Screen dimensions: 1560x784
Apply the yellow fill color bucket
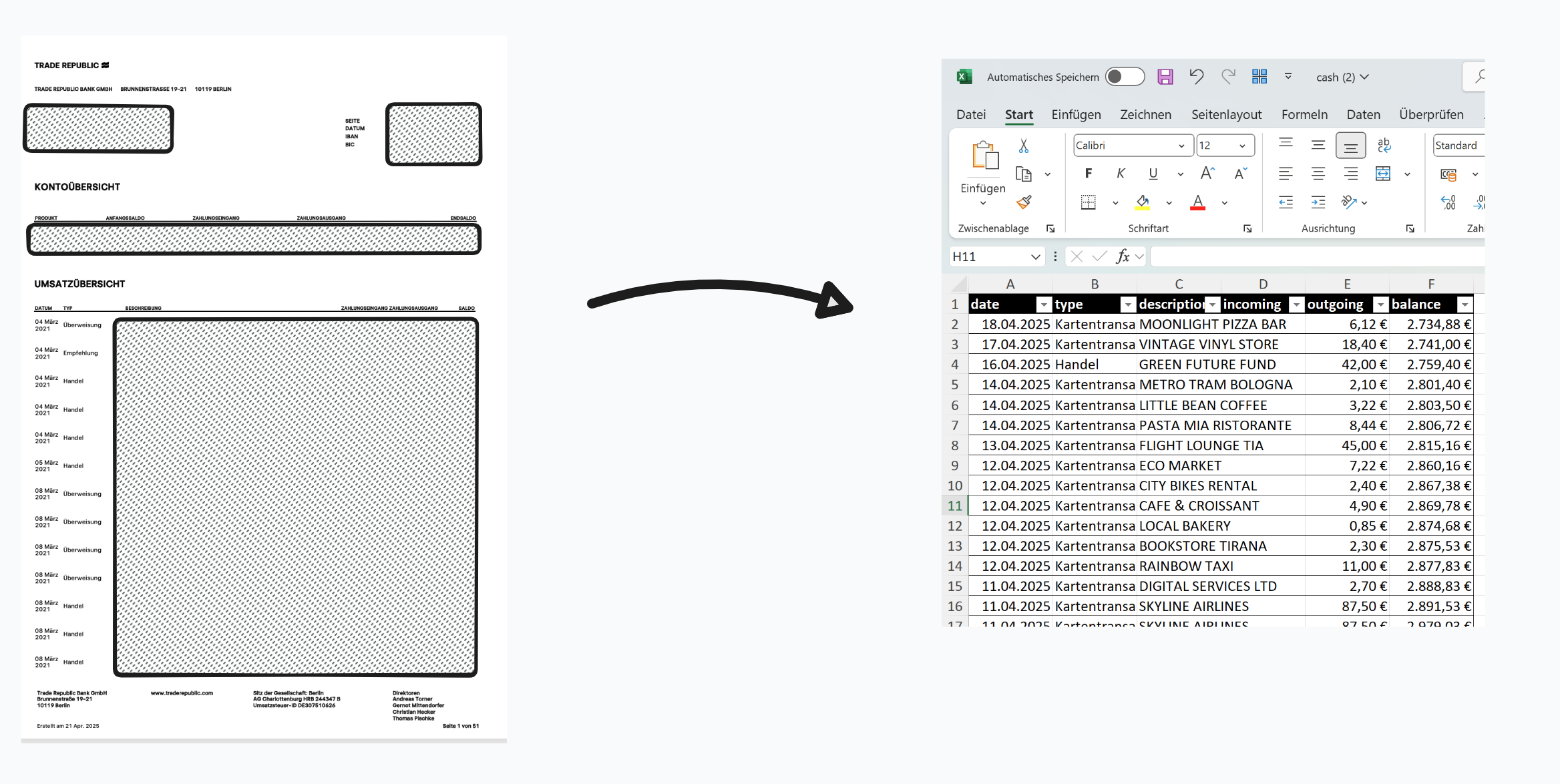(x=1142, y=202)
